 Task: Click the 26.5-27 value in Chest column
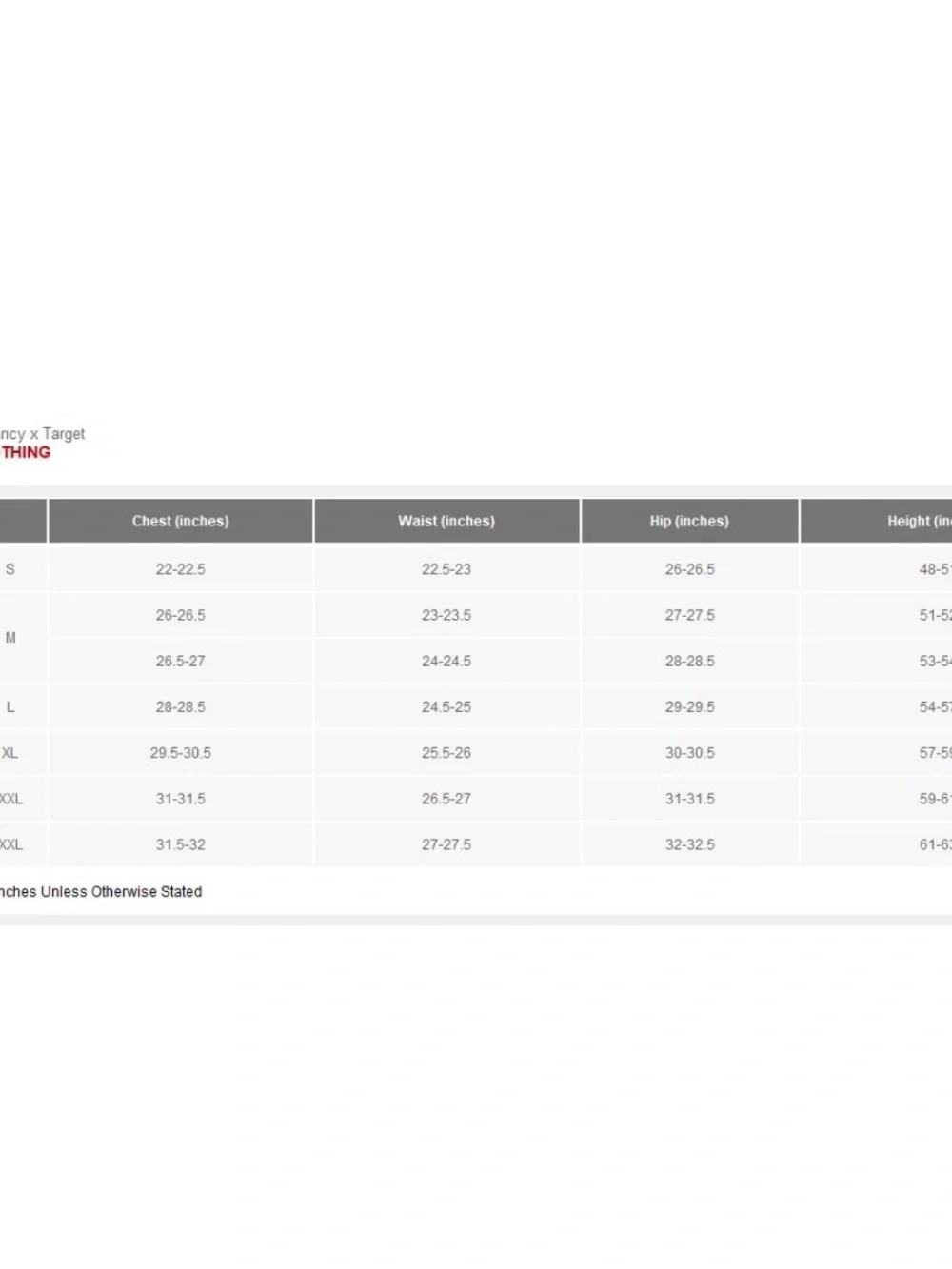click(181, 661)
